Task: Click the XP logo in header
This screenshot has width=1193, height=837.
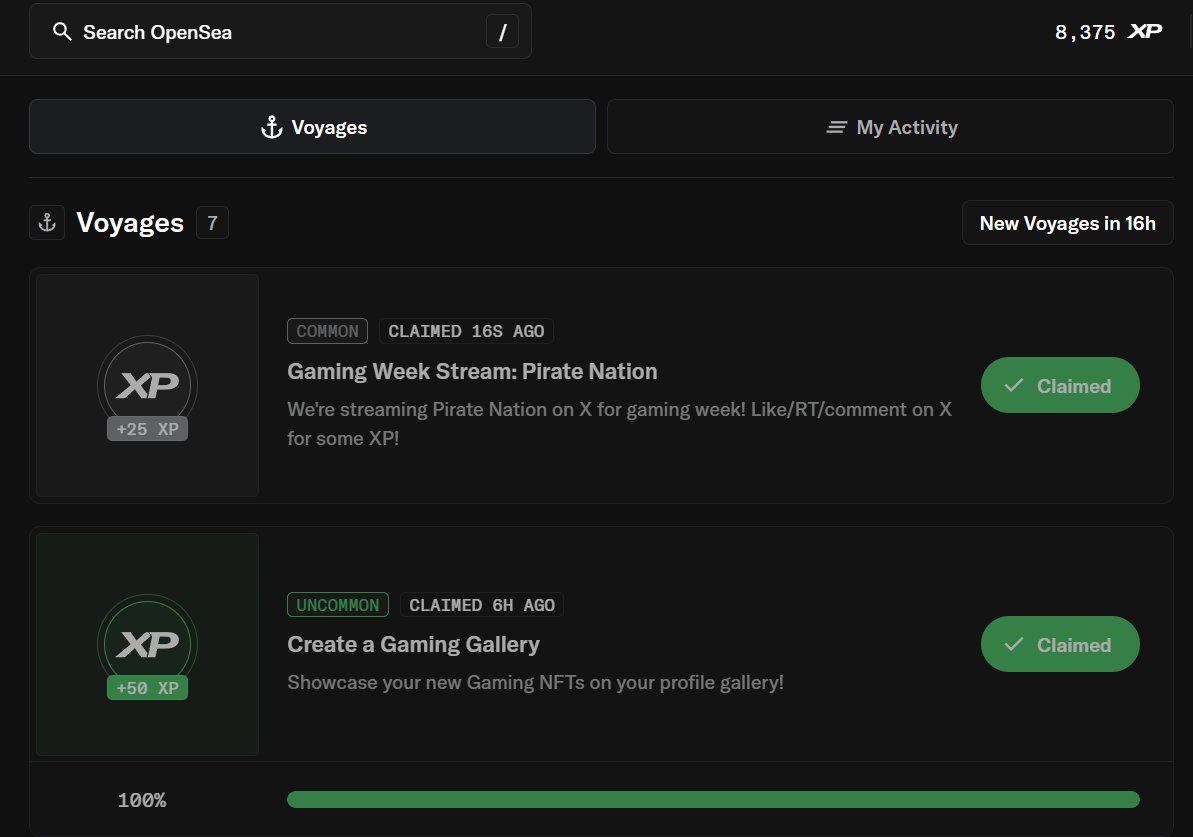Action: coord(1145,31)
